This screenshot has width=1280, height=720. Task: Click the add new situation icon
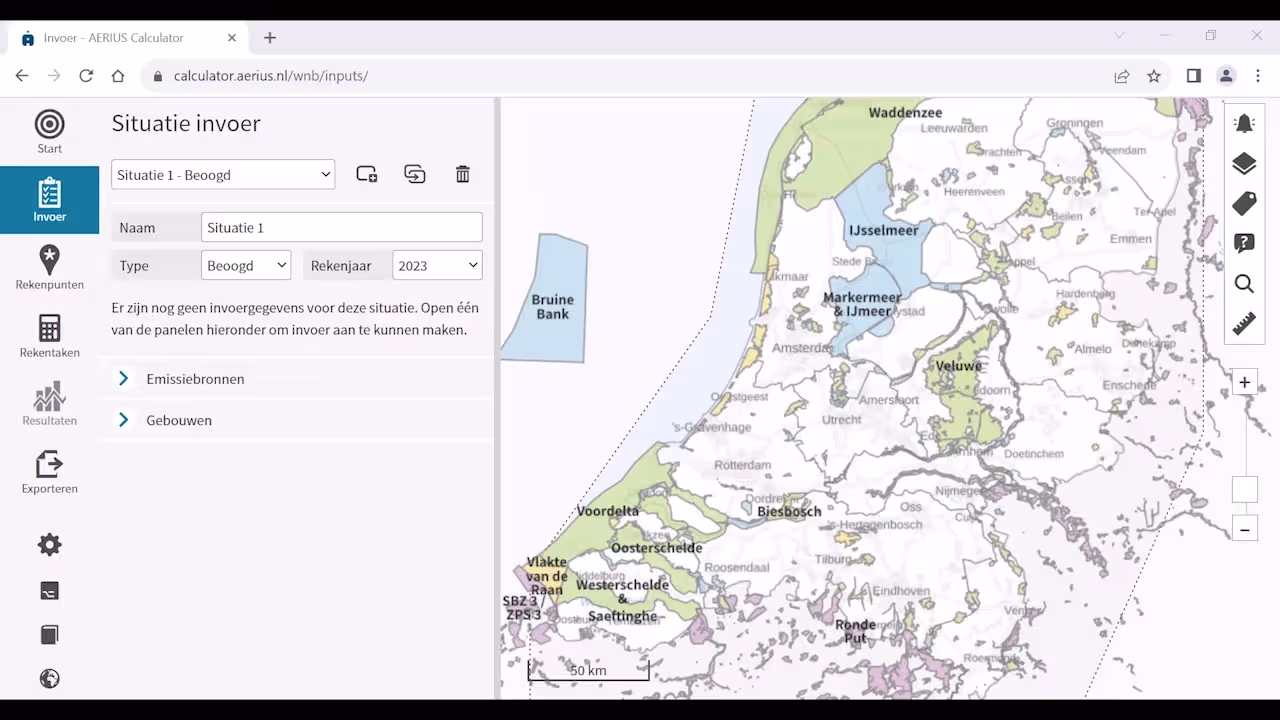[367, 174]
